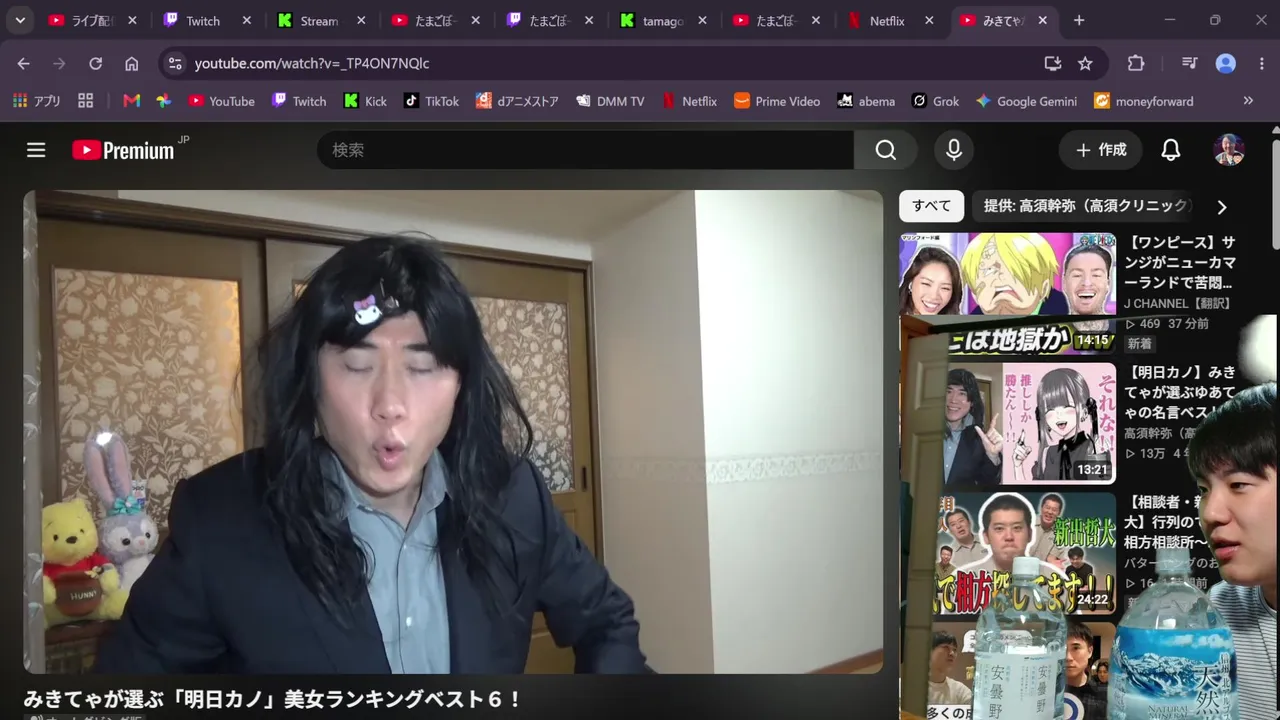Open the Chrome three-dot menu
Image resolution: width=1280 pixels, height=720 pixels.
[1262, 63]
